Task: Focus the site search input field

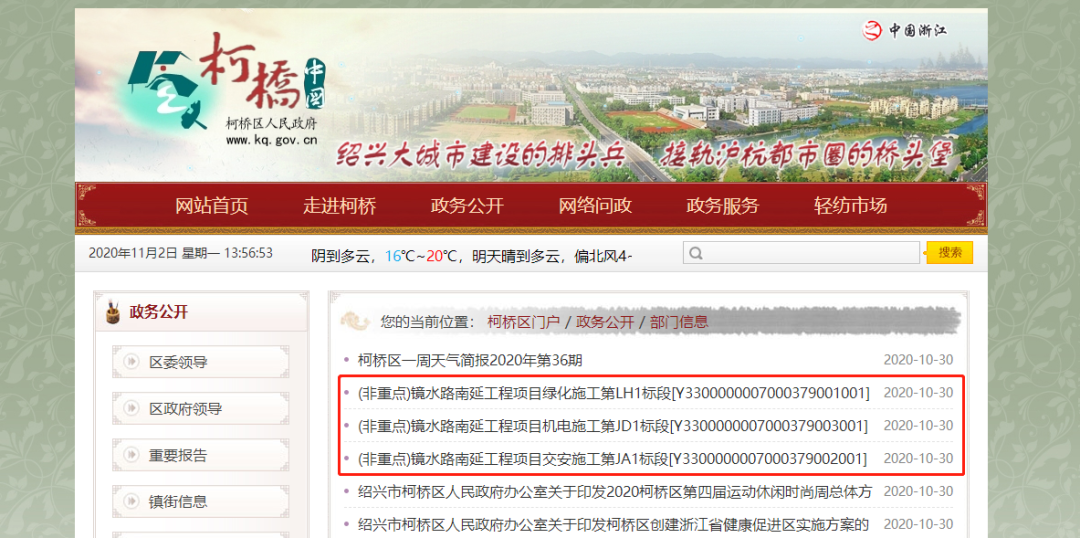Action: click(x=801, y=253)
